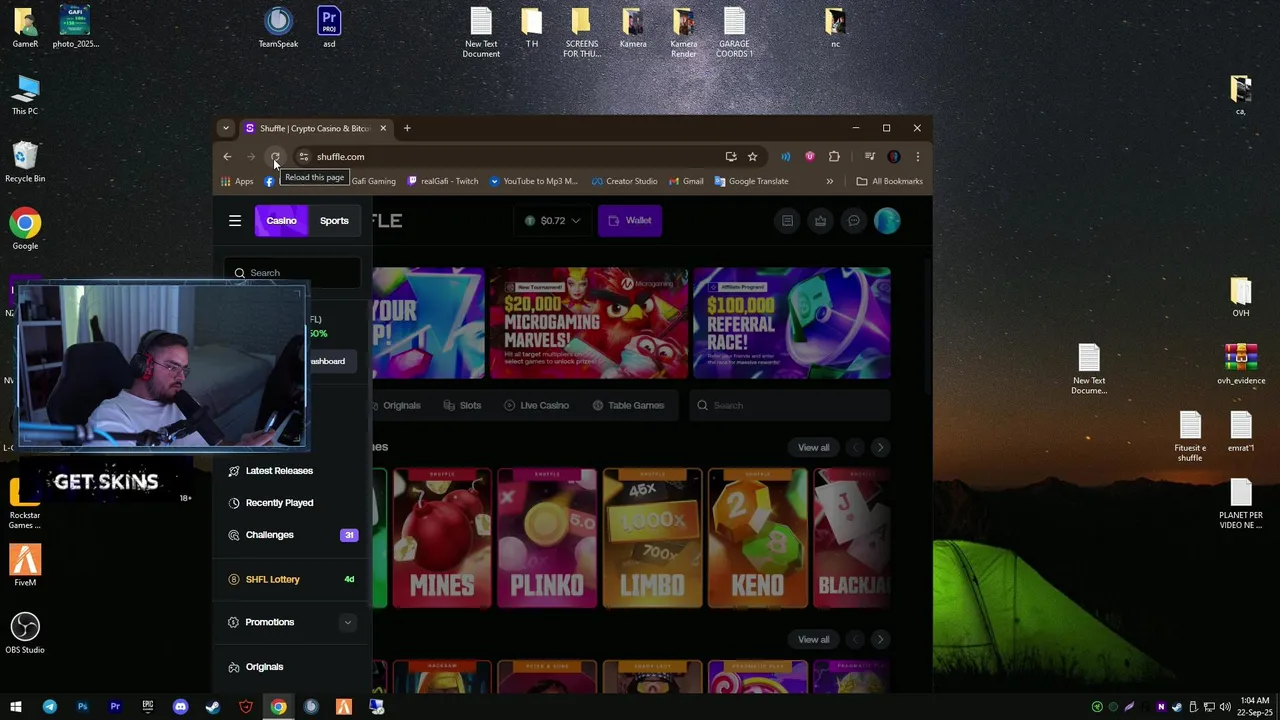Image resolution: width=1280 pixels, height=720 pixels.
Task: Click View all for the first games row
Action: [814, 448]
